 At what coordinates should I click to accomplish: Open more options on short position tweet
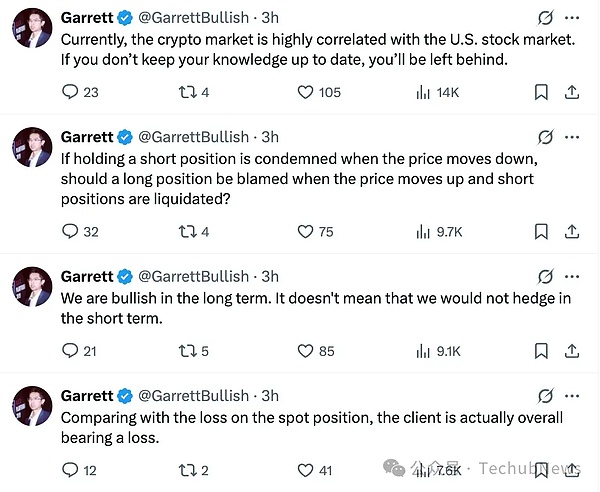[x=572, y=137]
